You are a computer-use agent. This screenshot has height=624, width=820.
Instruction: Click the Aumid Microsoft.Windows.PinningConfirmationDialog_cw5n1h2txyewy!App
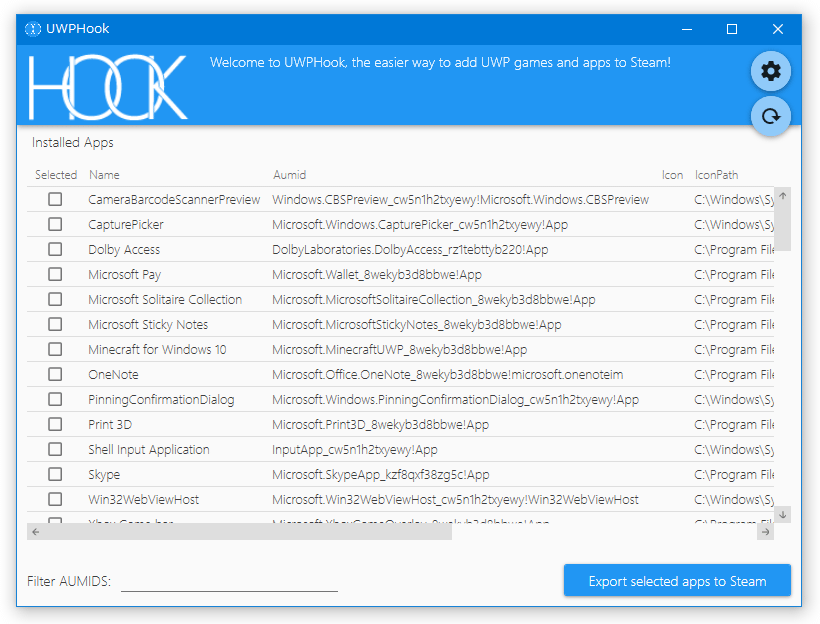coord(455,400)
